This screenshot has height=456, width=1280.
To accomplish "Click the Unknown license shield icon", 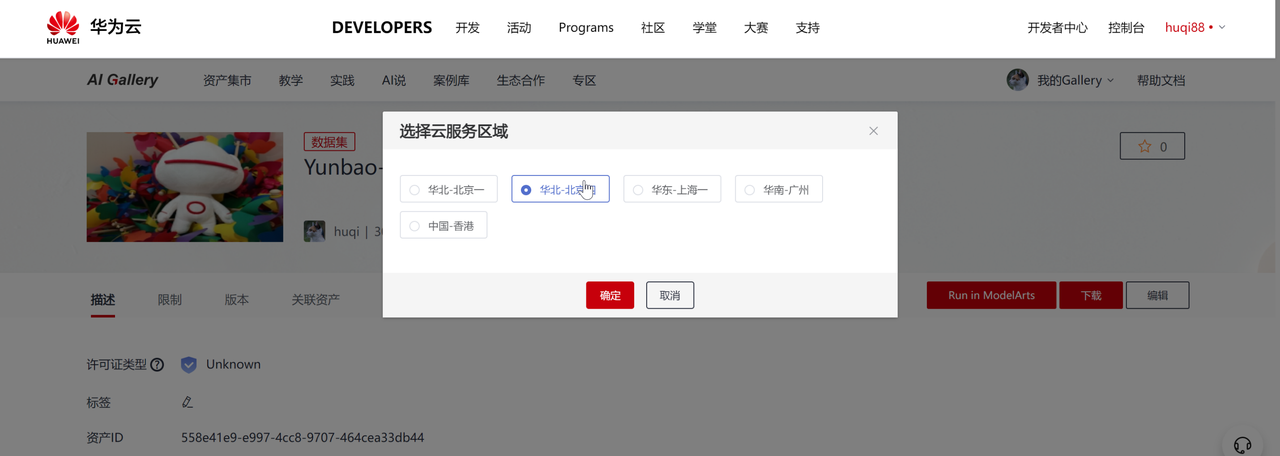I will 189,365.
